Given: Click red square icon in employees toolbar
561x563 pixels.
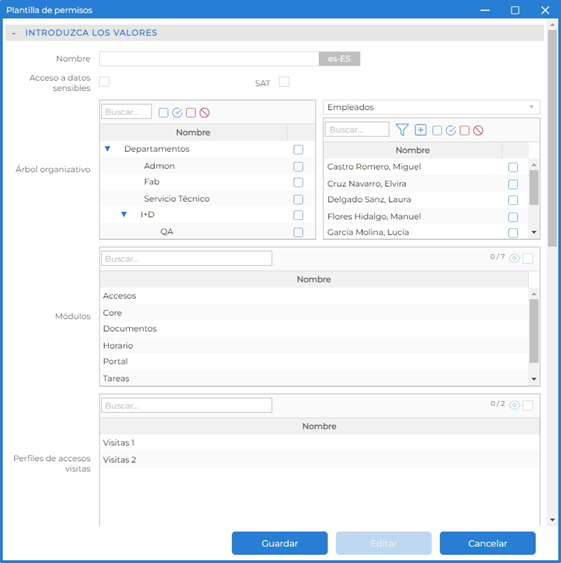Looking at the screenshot, I should pyautogui.click(x=464, y=130).
